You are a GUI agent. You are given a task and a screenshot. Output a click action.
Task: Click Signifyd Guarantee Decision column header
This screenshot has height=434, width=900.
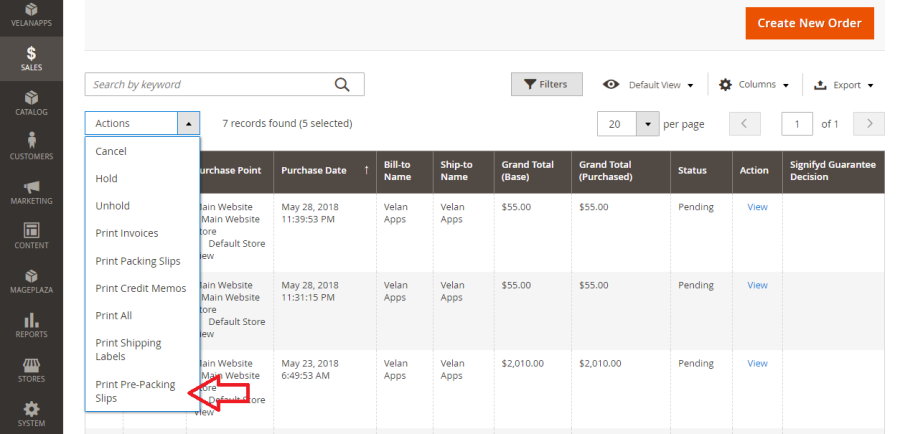click(x=835, y=170)
